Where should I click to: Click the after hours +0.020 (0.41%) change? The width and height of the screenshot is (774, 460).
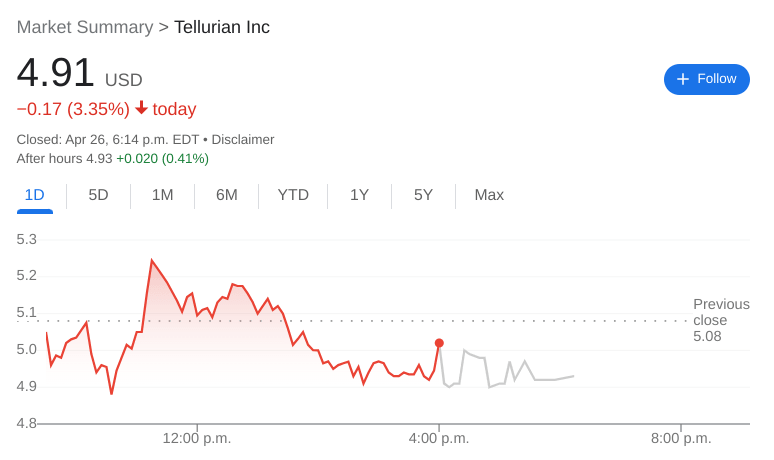click(x=162, y=158)
